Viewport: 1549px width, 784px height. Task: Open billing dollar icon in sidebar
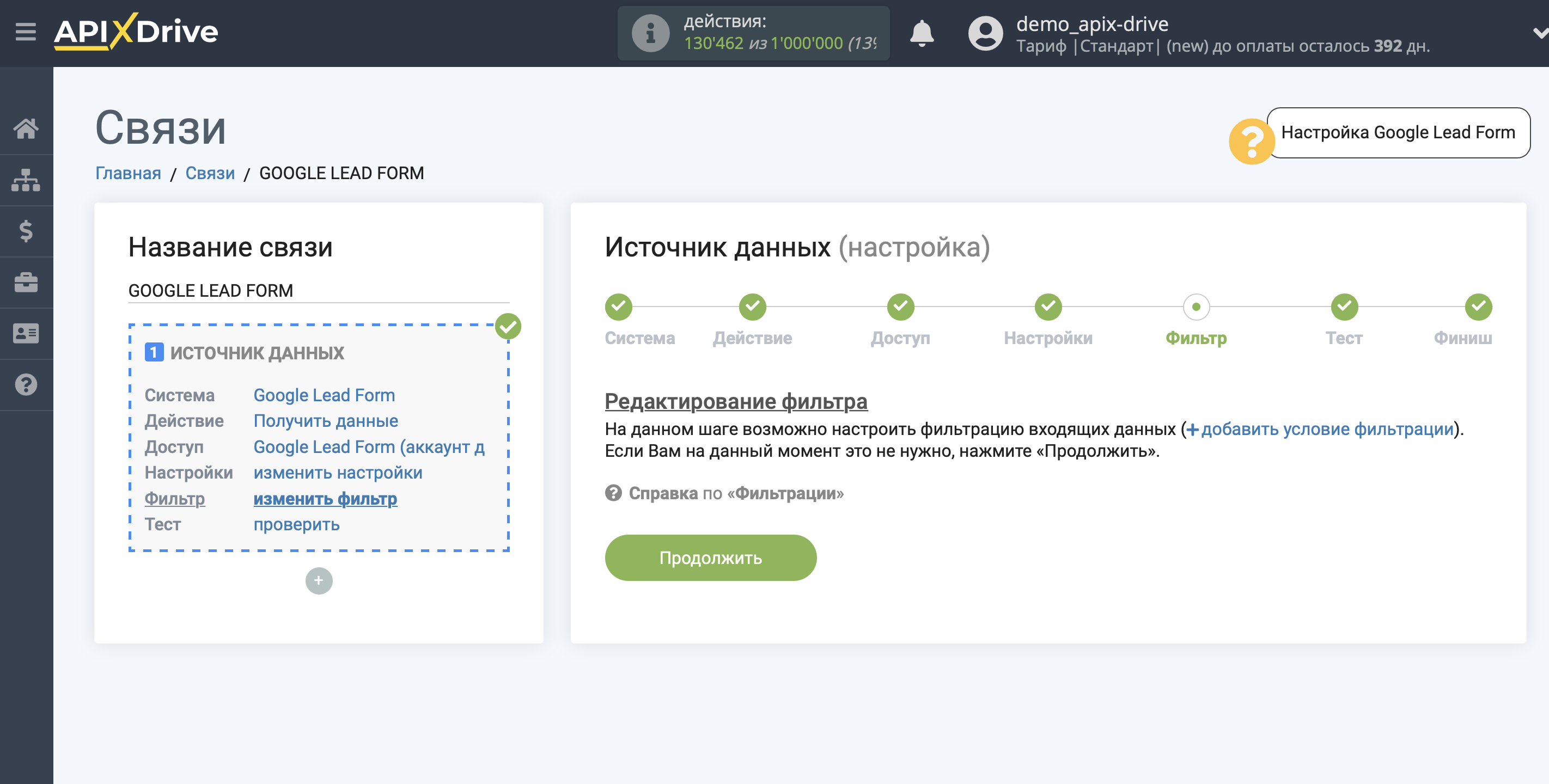[x=26, y=231]
